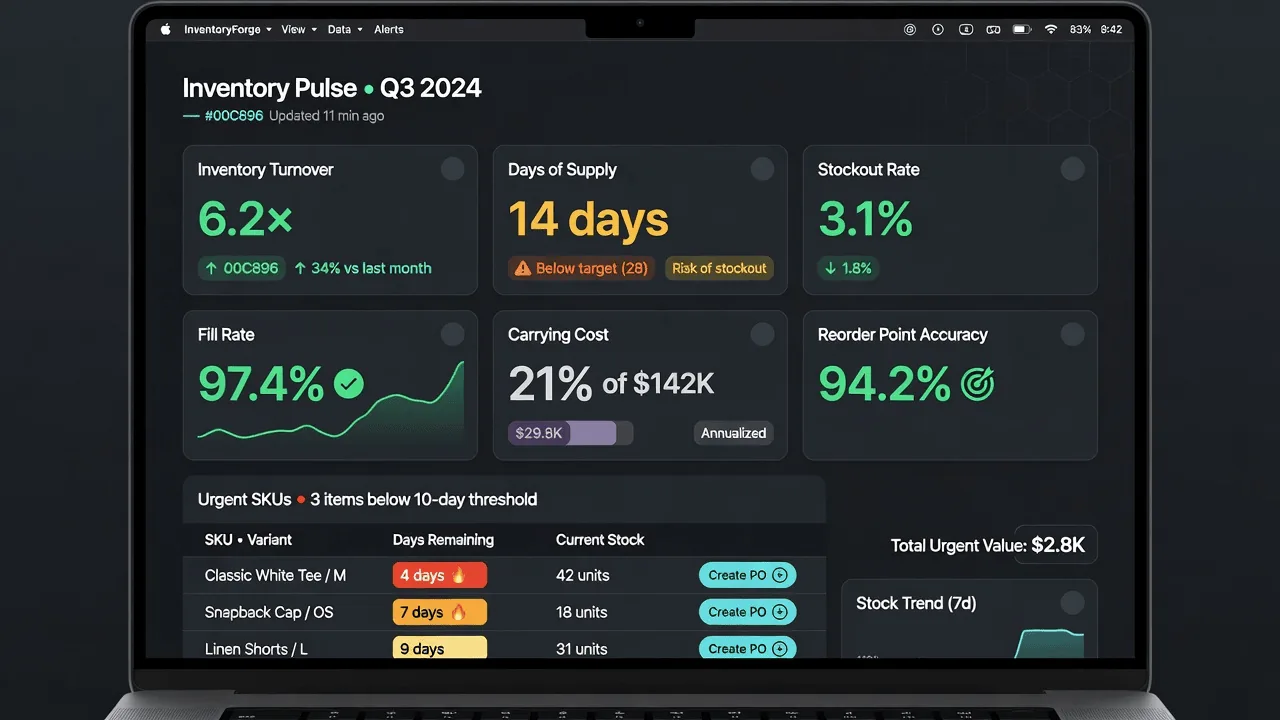Toggle the Stock Trend (7d) card circle
The width and height of the screenshot is (1280, 720).
click(x=1073, y=603)
